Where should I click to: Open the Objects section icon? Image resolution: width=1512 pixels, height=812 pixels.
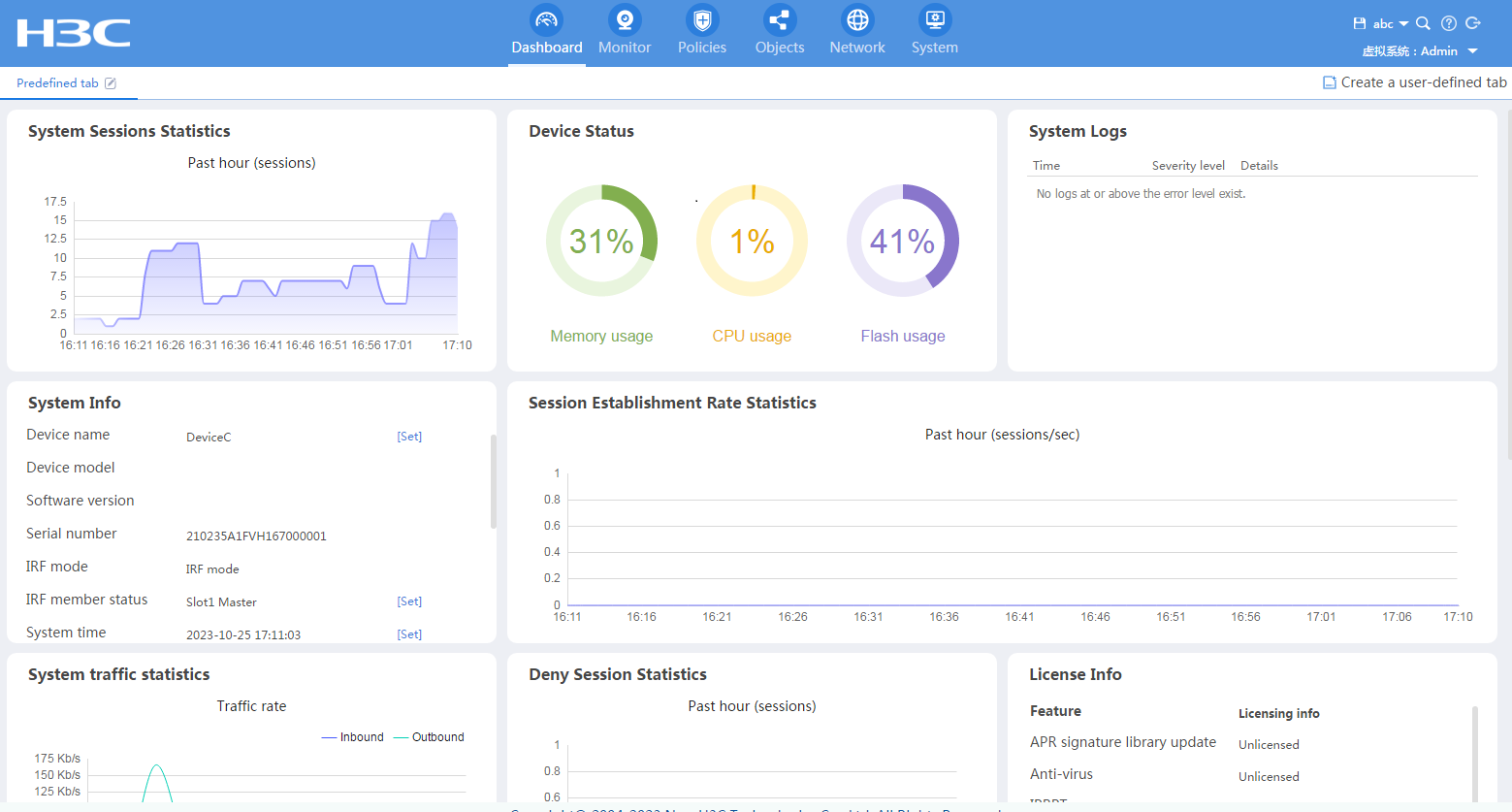(780, 20)
